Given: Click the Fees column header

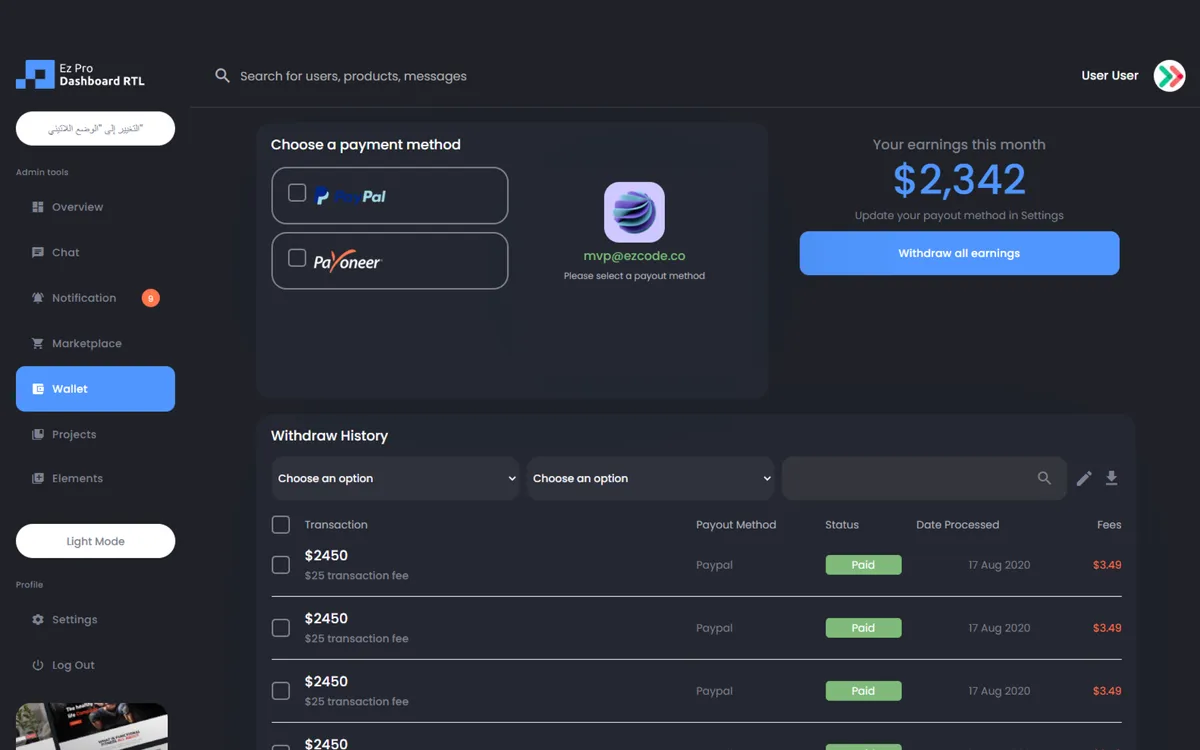Looking at the screenshot, I should point(1109,525).
